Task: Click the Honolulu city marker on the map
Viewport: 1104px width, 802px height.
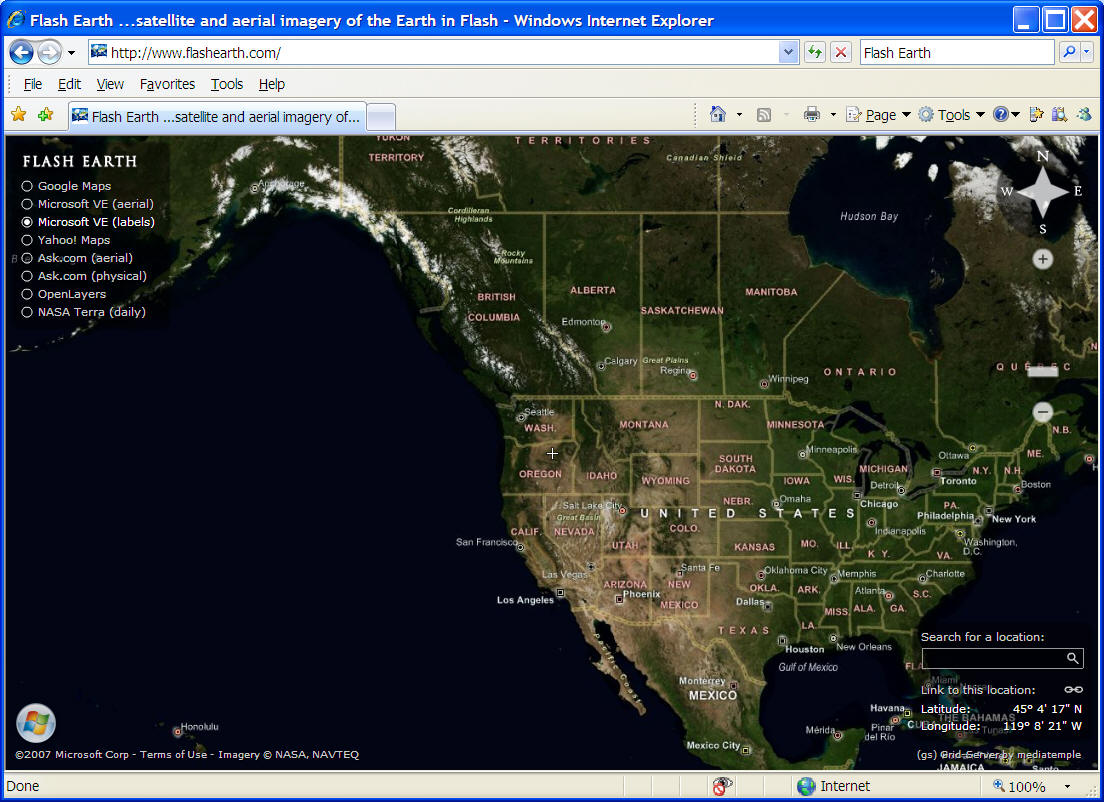Action: 177,732
